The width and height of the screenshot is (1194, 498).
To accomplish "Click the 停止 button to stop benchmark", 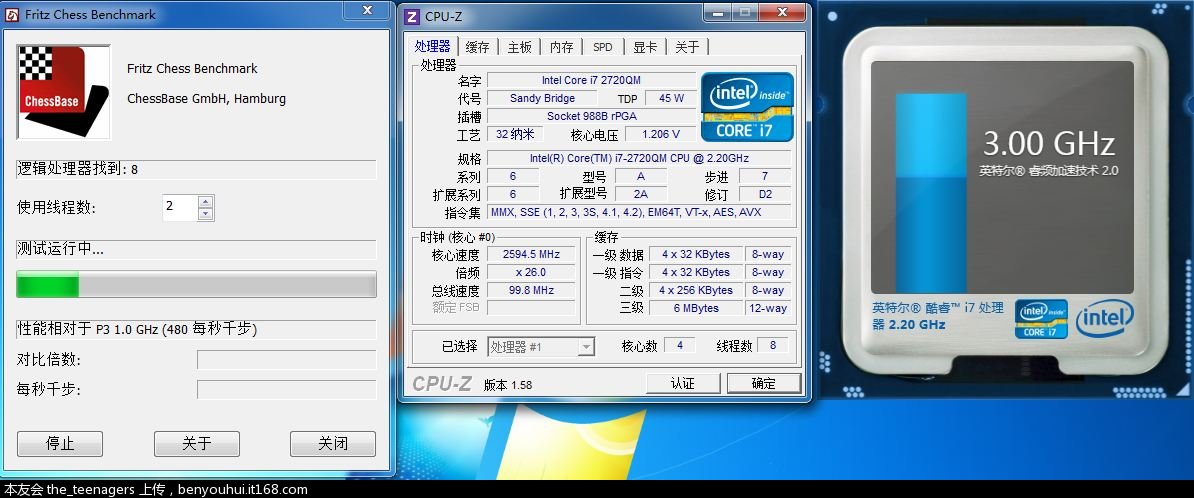I will [x=60, y=443].
